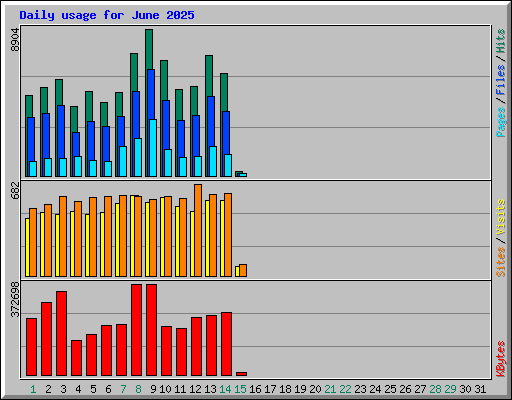Click day 29 on the date axis
The image size is (512, 400).
click(x=450, y=389)
